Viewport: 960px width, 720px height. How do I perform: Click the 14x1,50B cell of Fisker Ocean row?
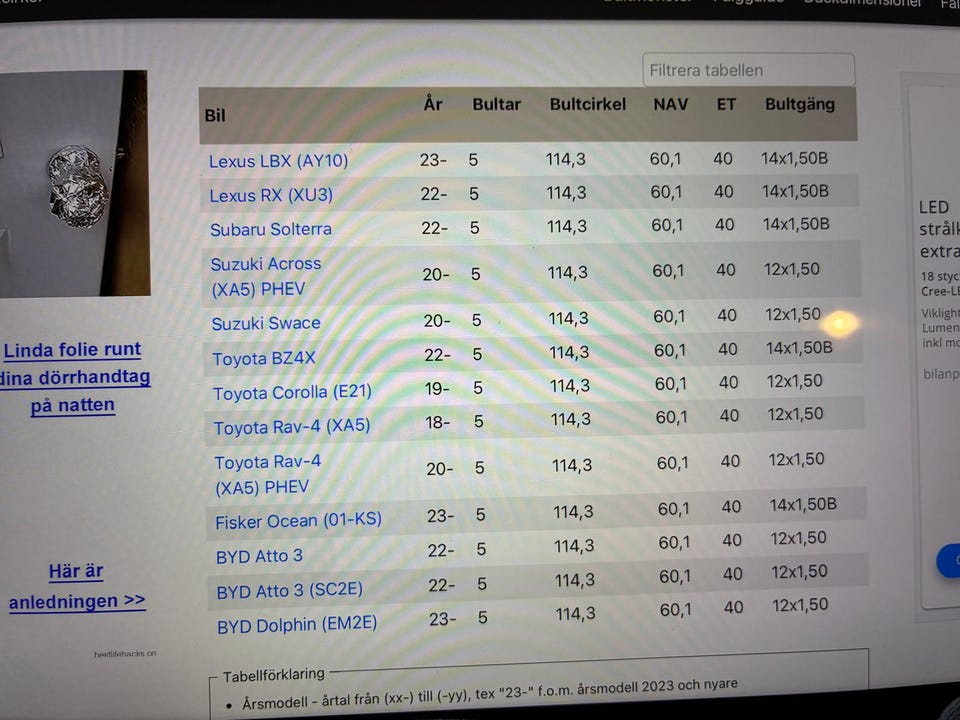[x=803, y=504]
